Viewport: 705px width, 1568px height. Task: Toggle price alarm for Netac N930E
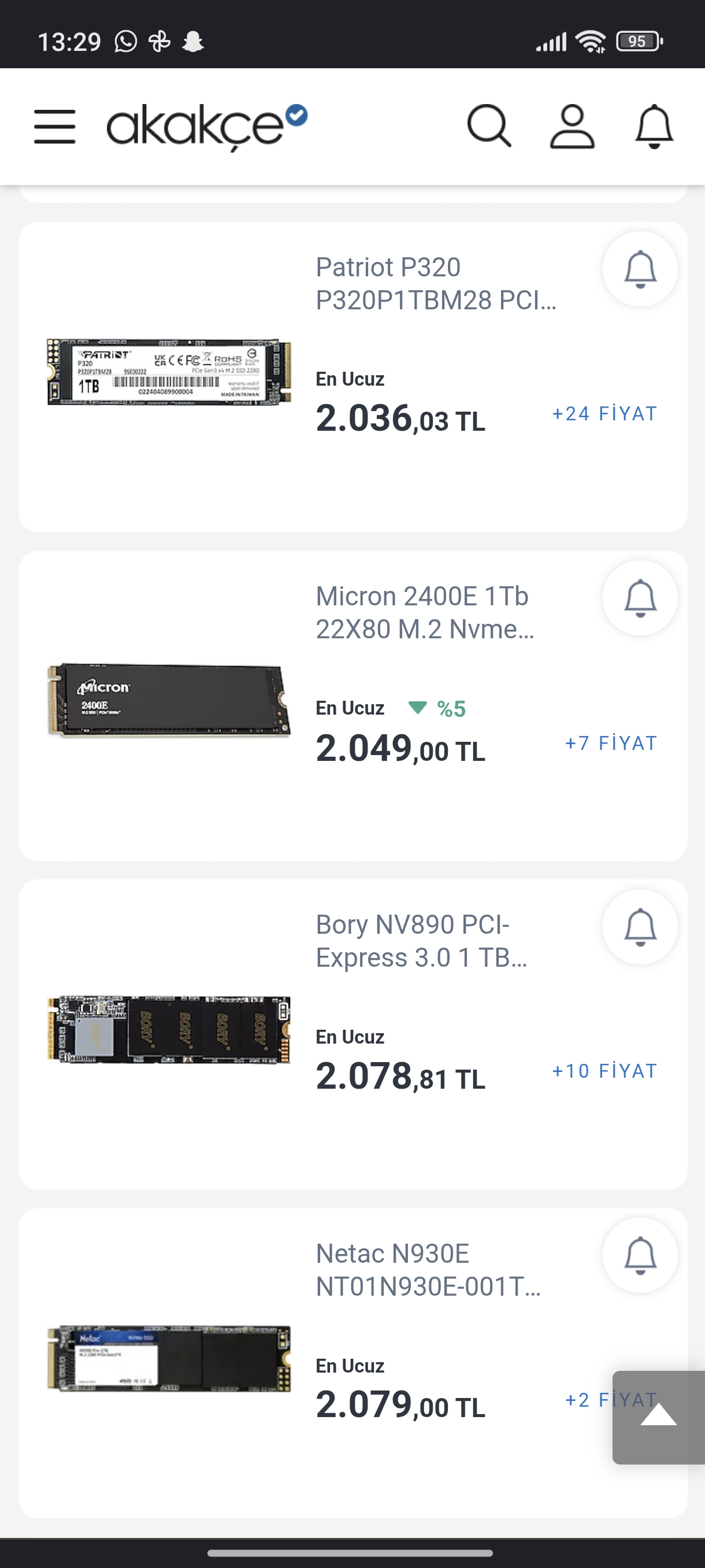(640, 1255)
